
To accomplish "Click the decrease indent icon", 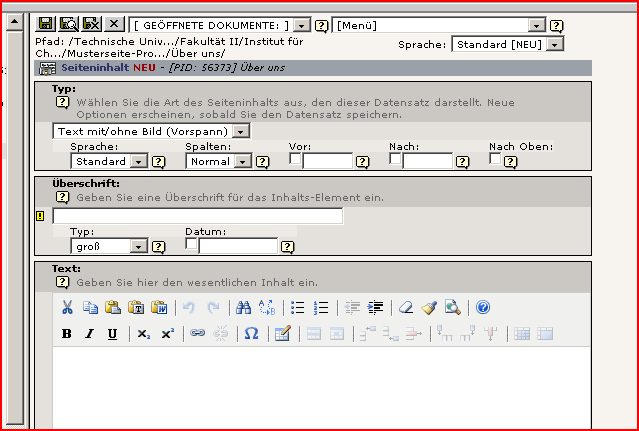I will [x=352, y=308].
